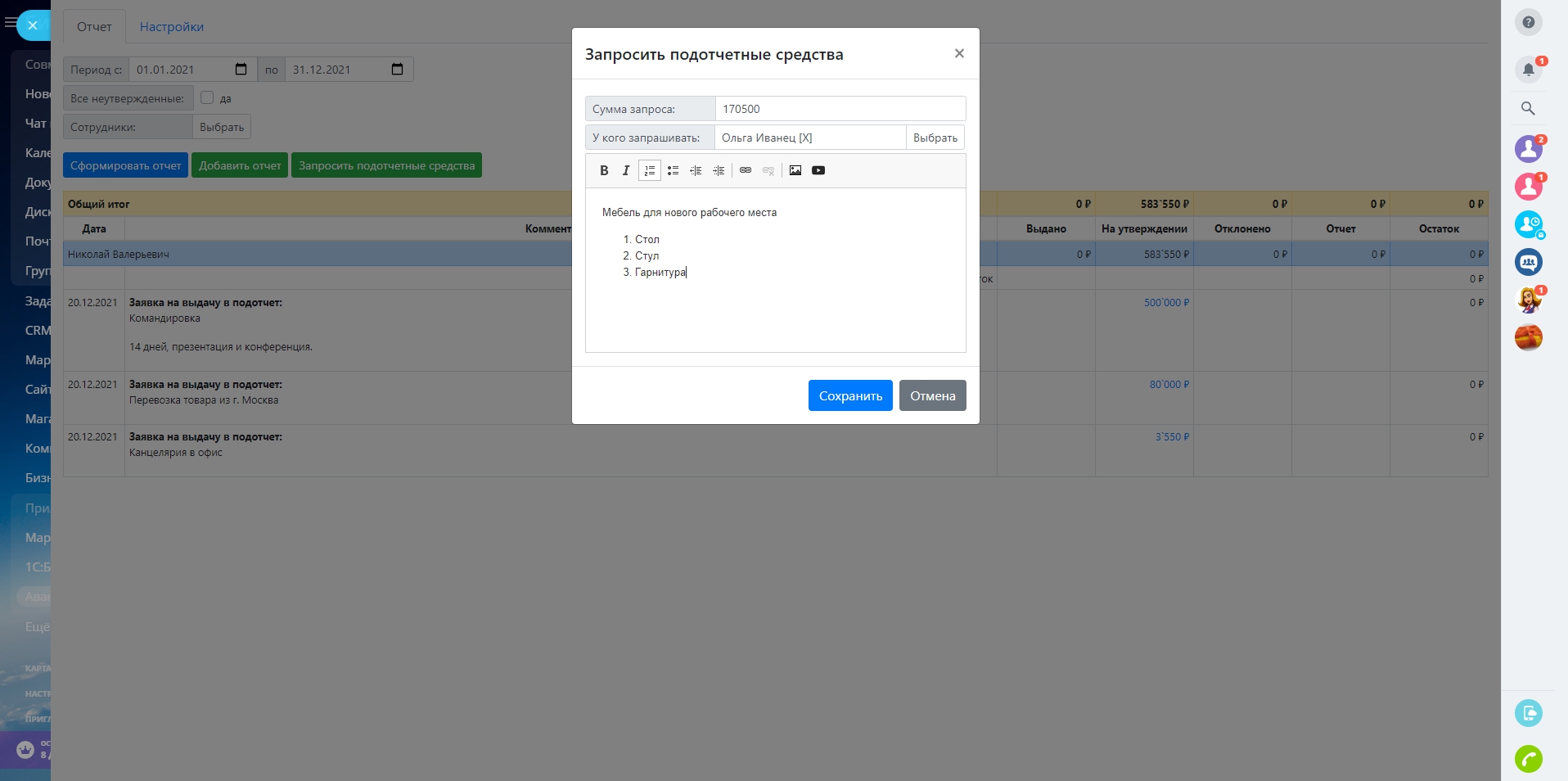Viewport: 1568px width, 781px height.
Task: Insert a hyperlink in the comment
Action: 746,170
